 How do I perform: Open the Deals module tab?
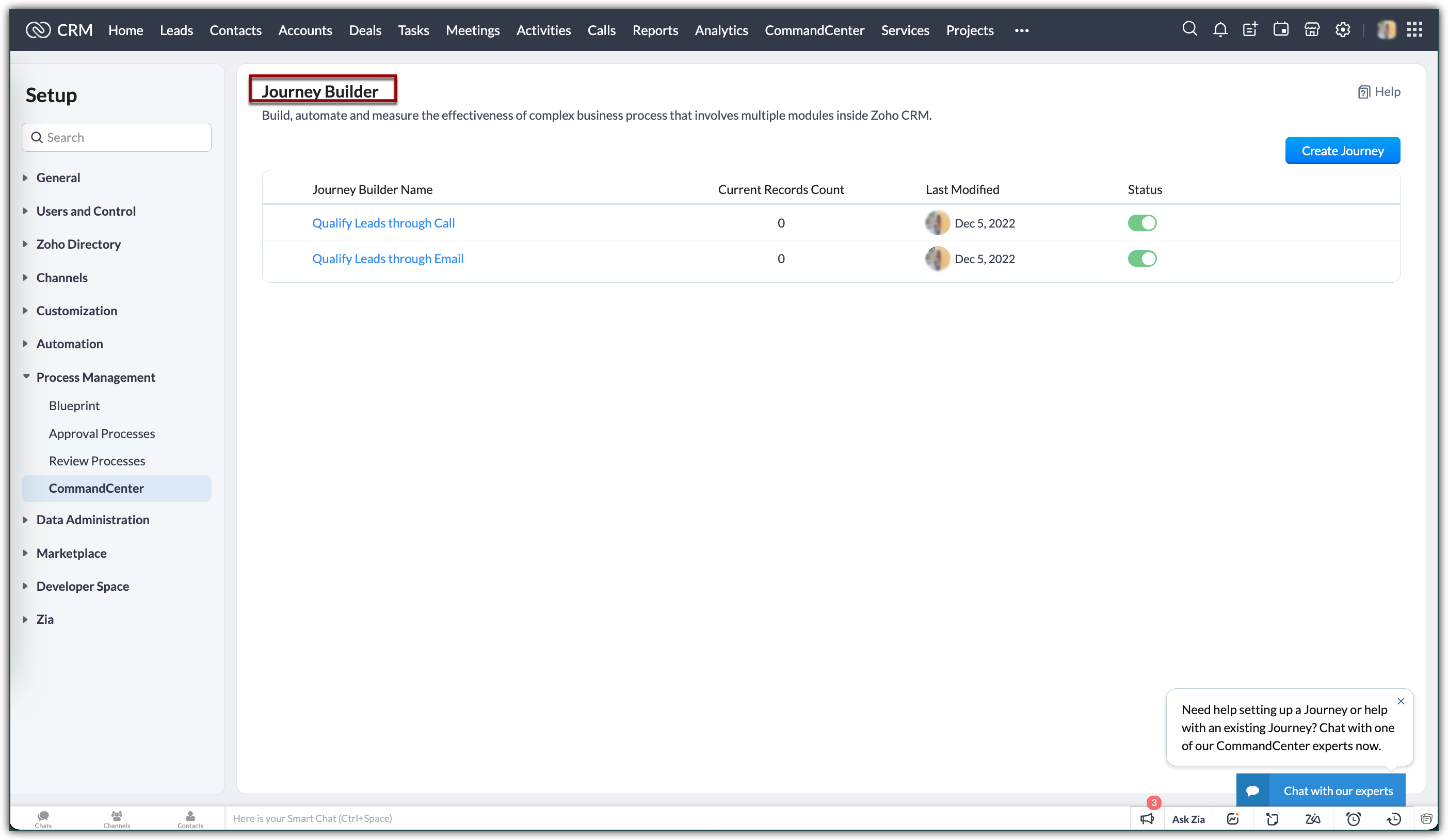click(365, 30)
